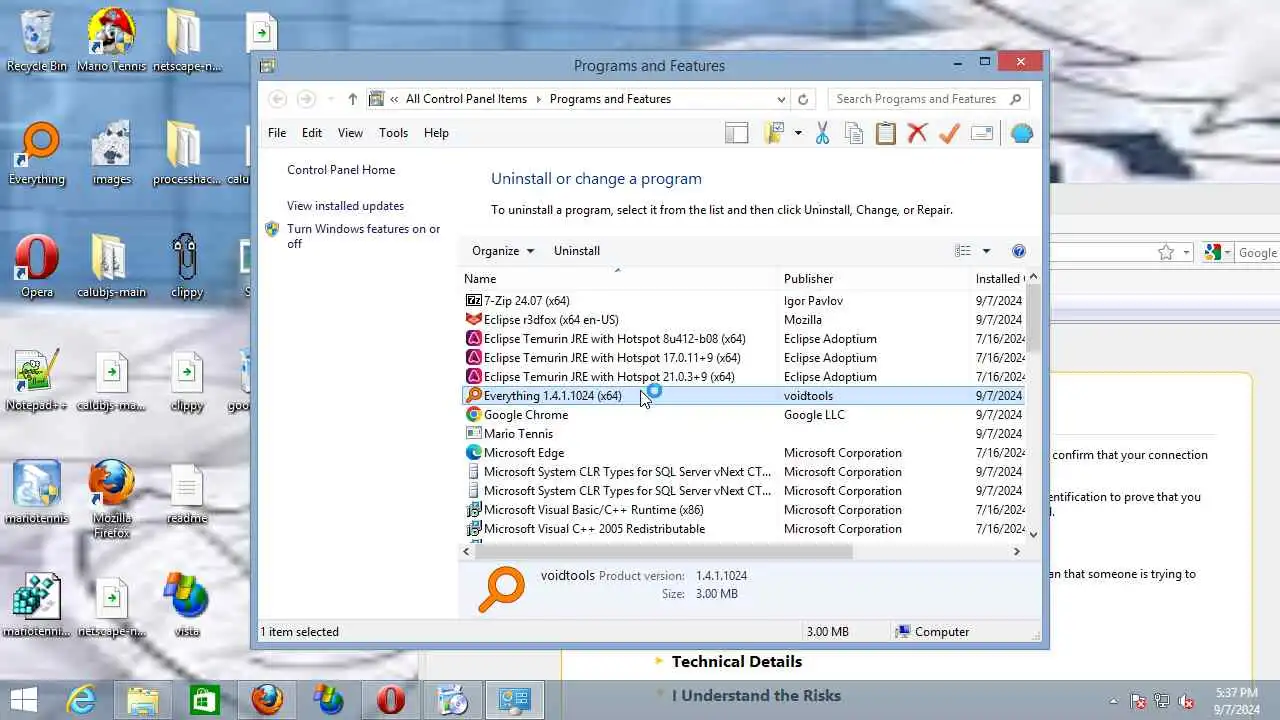Image resolution: width=1280 pixels, height=720 pixels.
Task: Open Windows Start button on taskbar
Action: point(25,699)
